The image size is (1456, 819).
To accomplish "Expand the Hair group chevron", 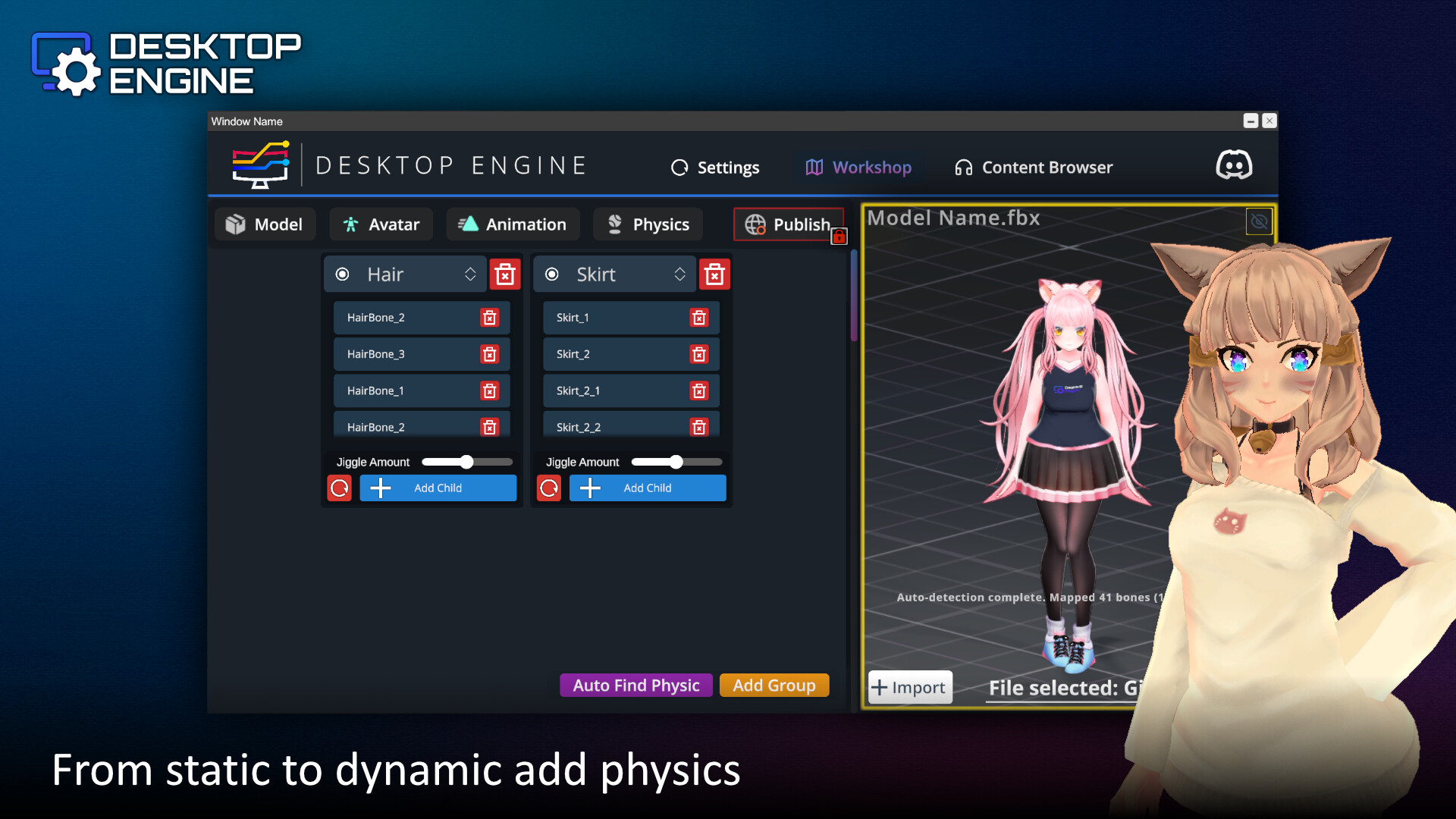I will click(470, 274).
